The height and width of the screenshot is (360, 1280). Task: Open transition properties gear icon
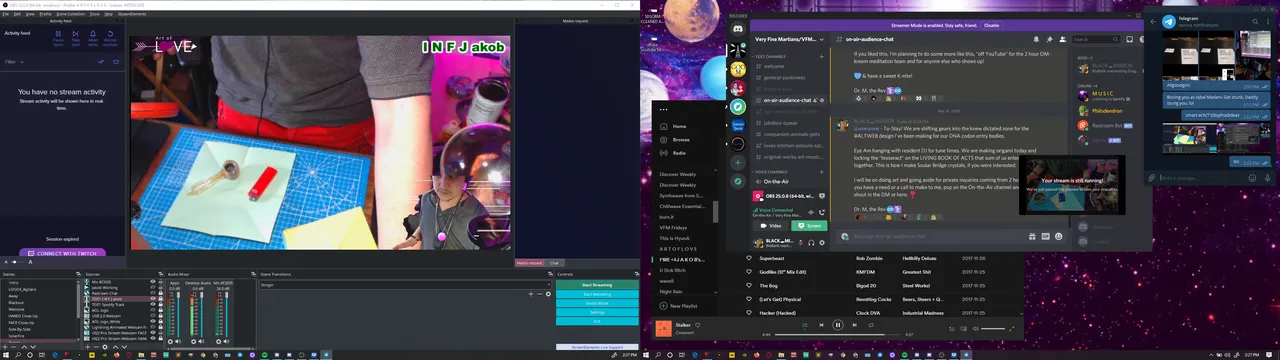click(548, 294)
